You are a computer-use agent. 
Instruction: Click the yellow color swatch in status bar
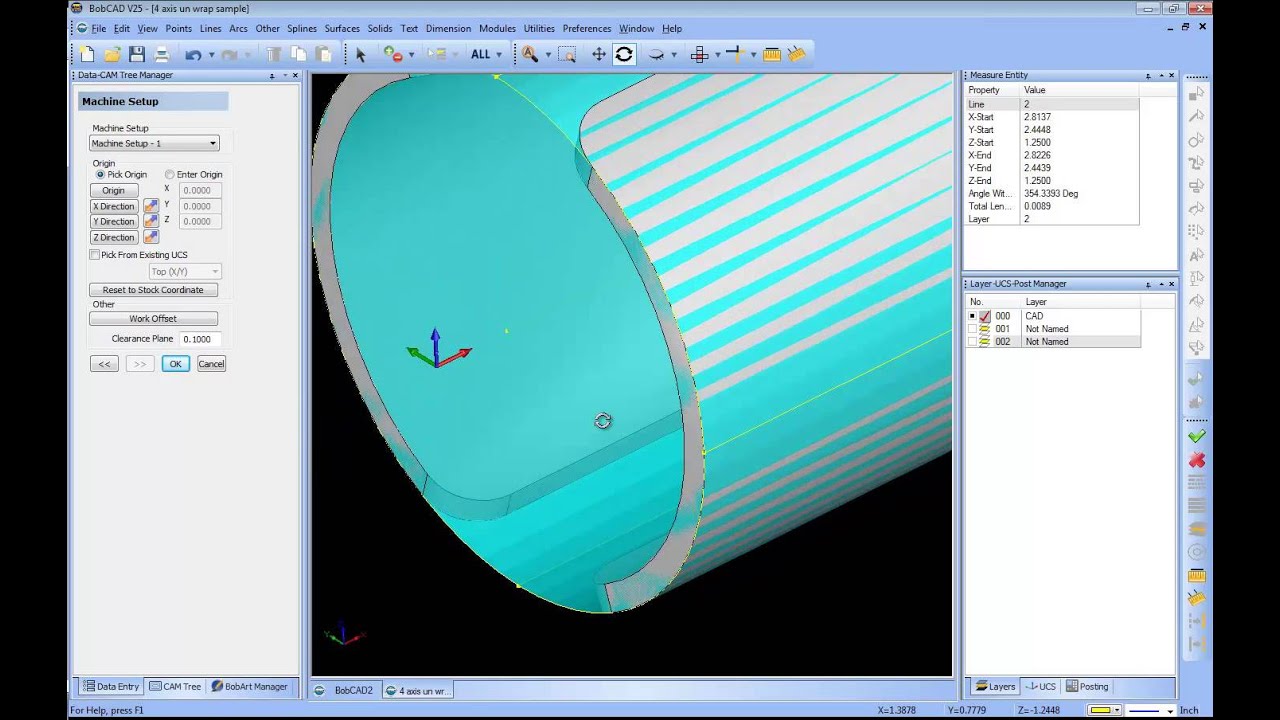(x=1101, y=711)
